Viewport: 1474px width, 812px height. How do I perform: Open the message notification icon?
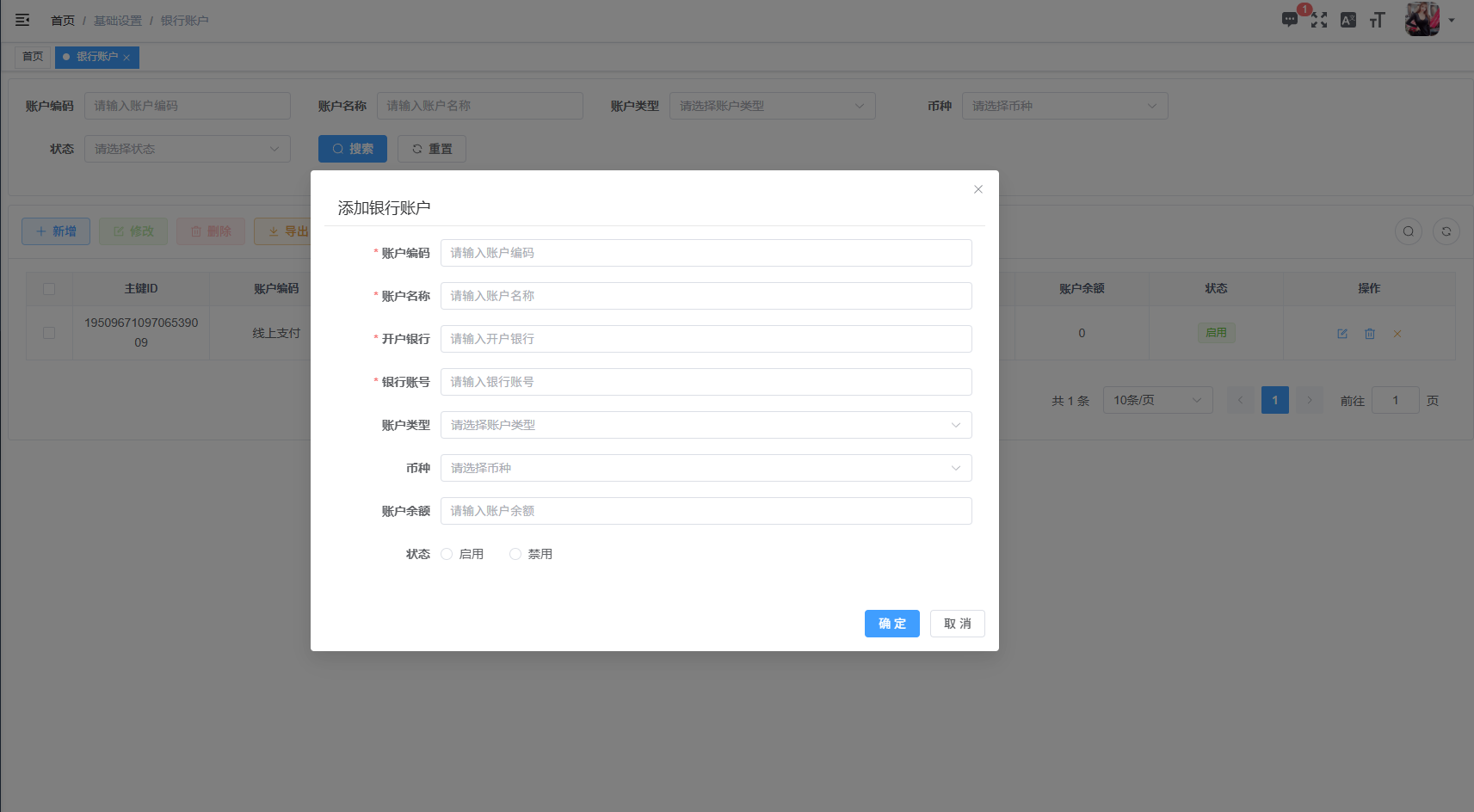pyautogui.click(x=1289, y=19)
